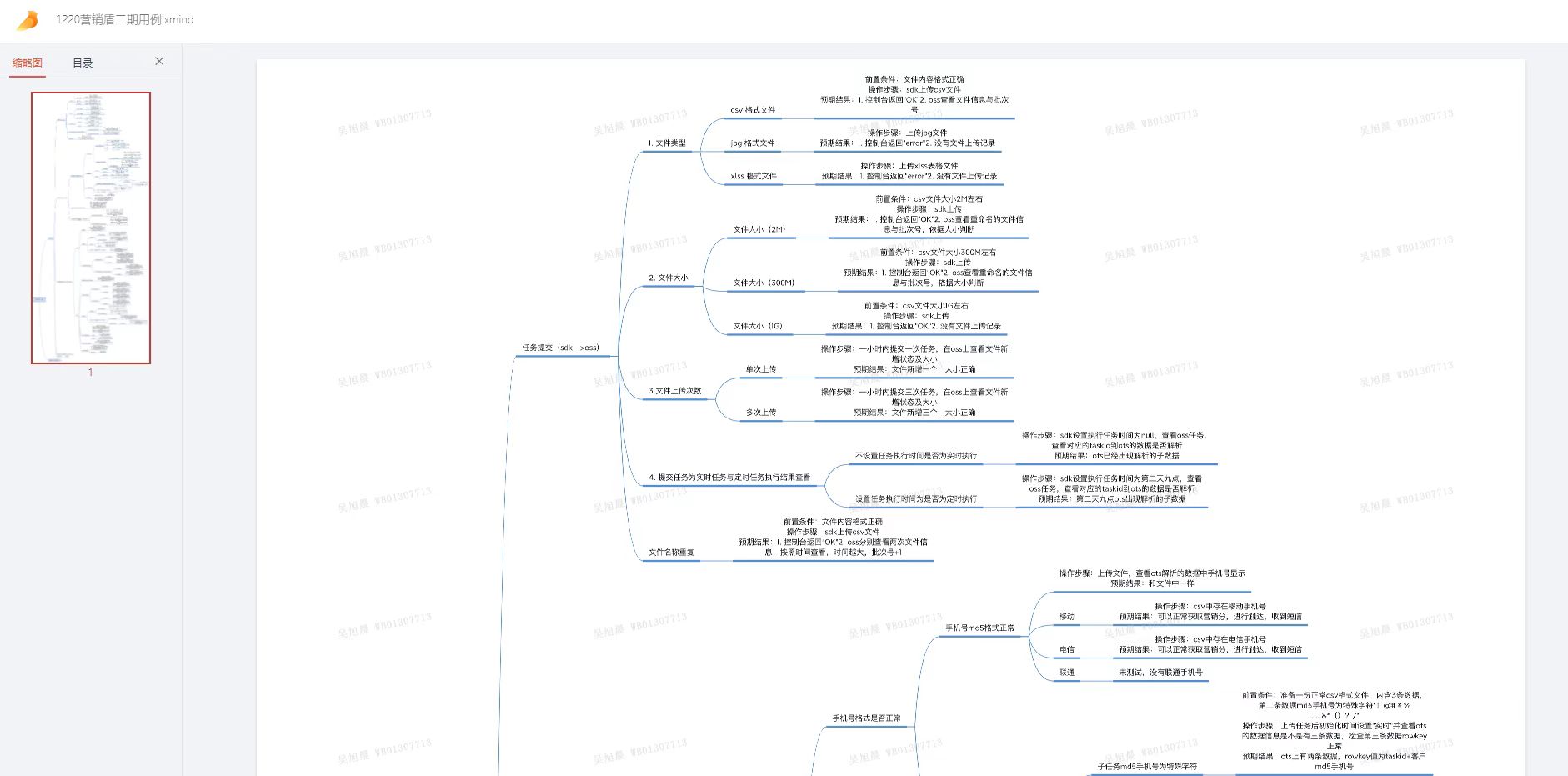Select the 2. 文件大小 node

pos(669,278)
